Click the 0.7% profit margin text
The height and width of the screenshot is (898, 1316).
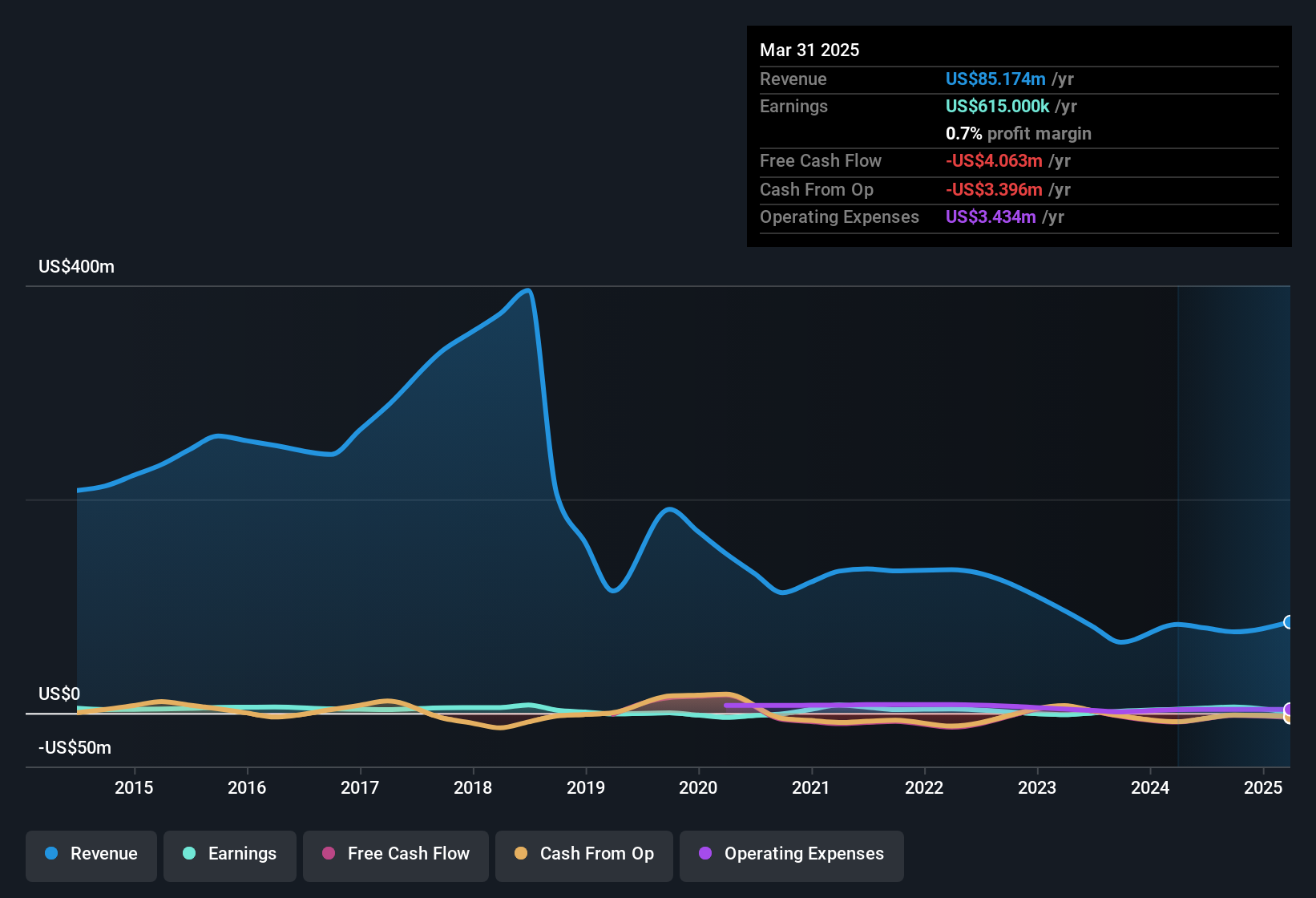pyautogui.click(x=1019, y=133)
